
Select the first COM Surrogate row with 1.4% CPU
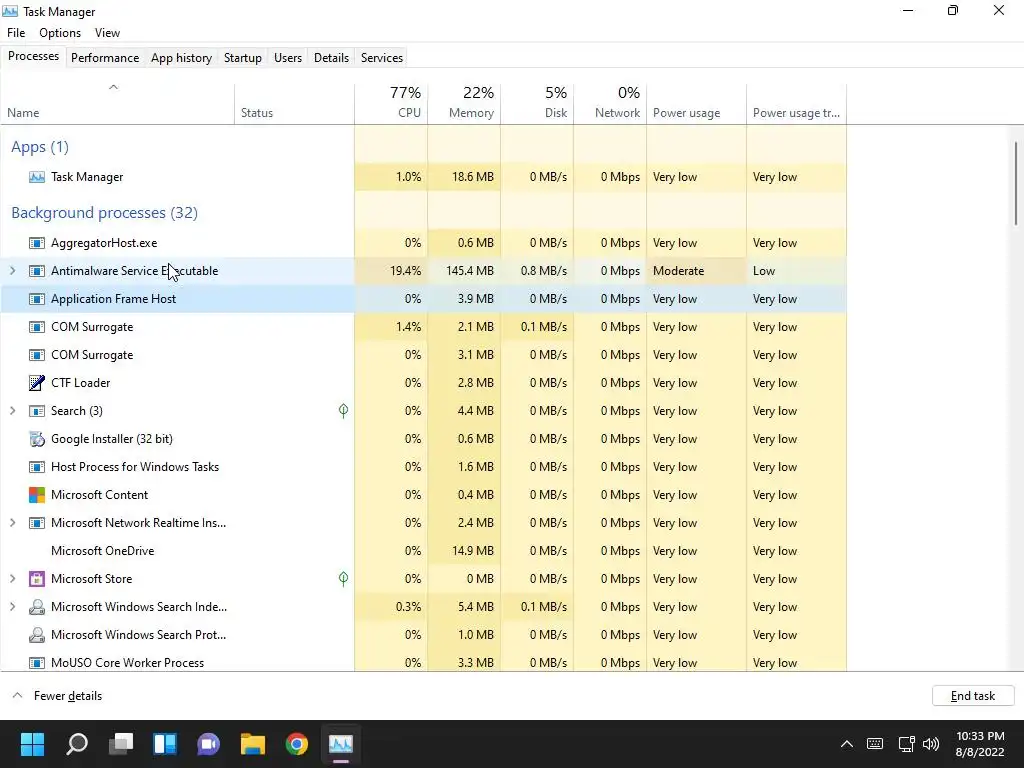click(423, 327)
